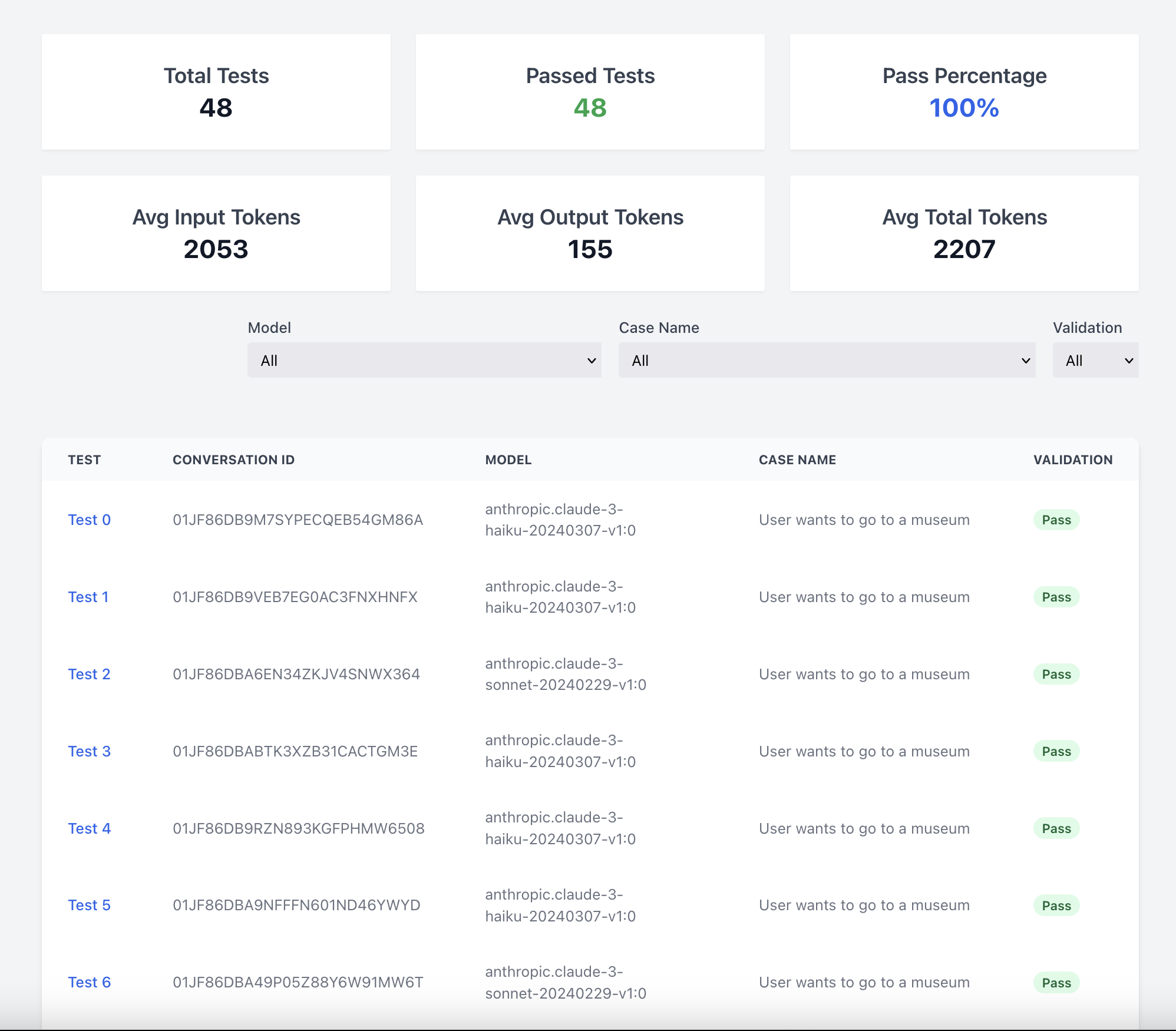The height and width of the screenshot is (1031, 1176).
Task: Select conversation ID 01JF86DBABTK3XZB31CACTGM3E
Action: (x=295, y=751)
